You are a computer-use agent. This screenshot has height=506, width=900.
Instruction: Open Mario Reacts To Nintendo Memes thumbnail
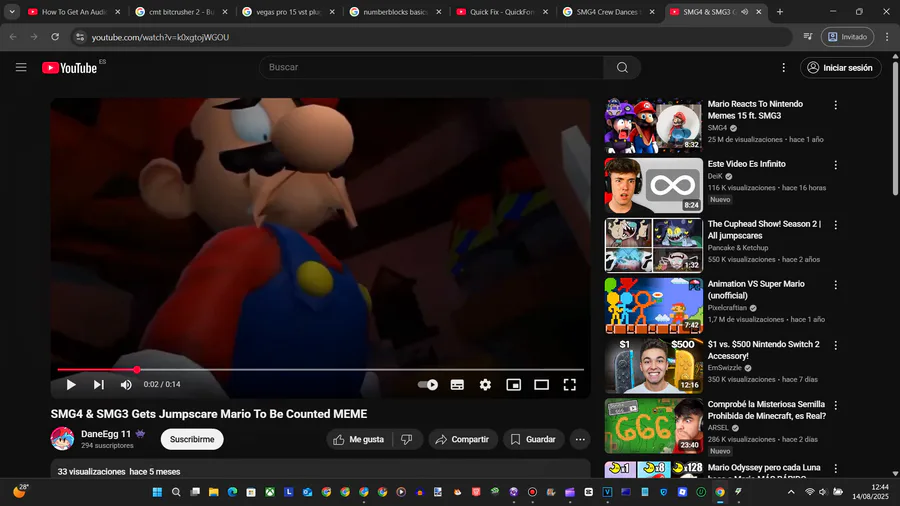tap(653, 126)
